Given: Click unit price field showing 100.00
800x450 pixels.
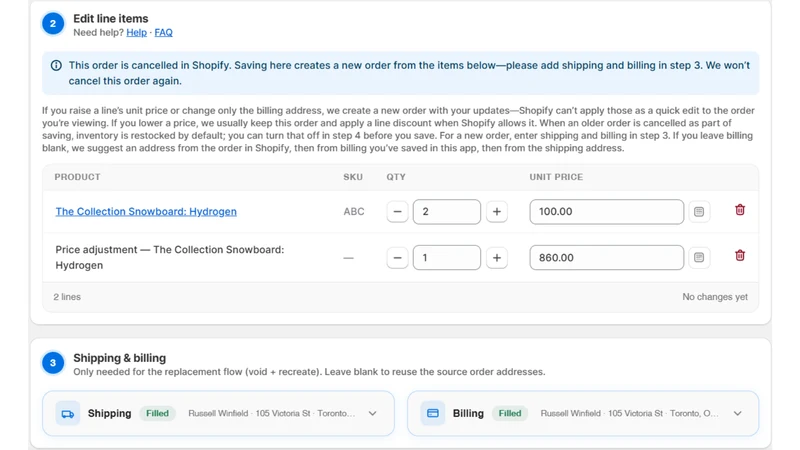Looking at the screenshot, I should tap(607, 212).
